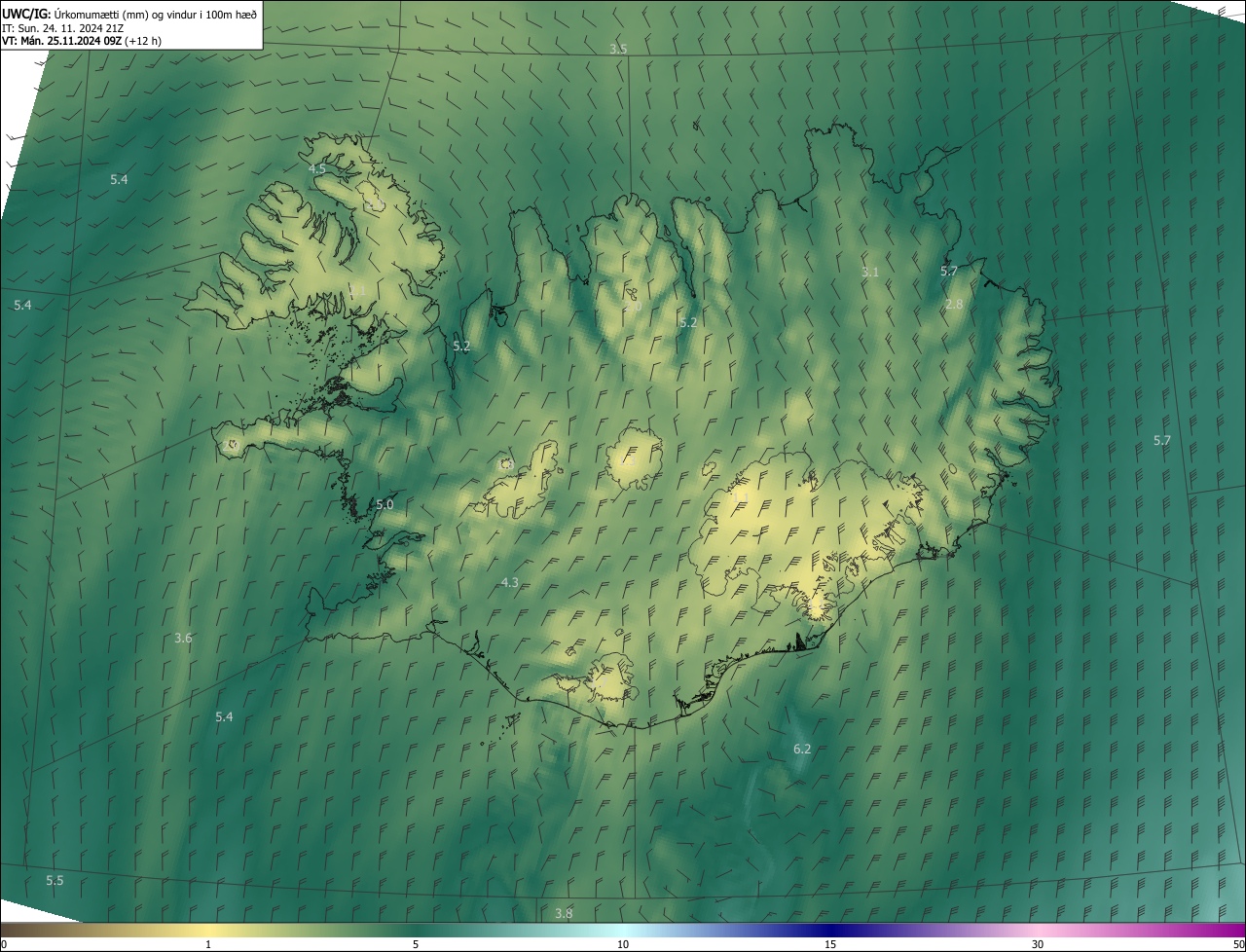Click the 3.5 value label on the map
The height and width of the screenshot is (952, 1246).
pos(618,49)
